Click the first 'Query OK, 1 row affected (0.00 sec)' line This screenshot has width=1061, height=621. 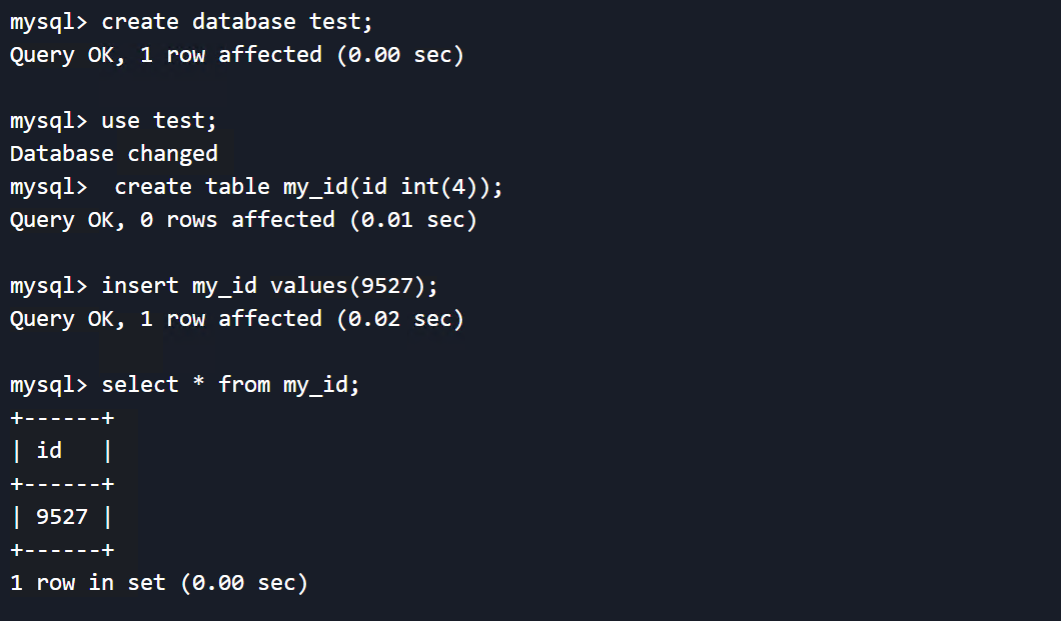237,55
